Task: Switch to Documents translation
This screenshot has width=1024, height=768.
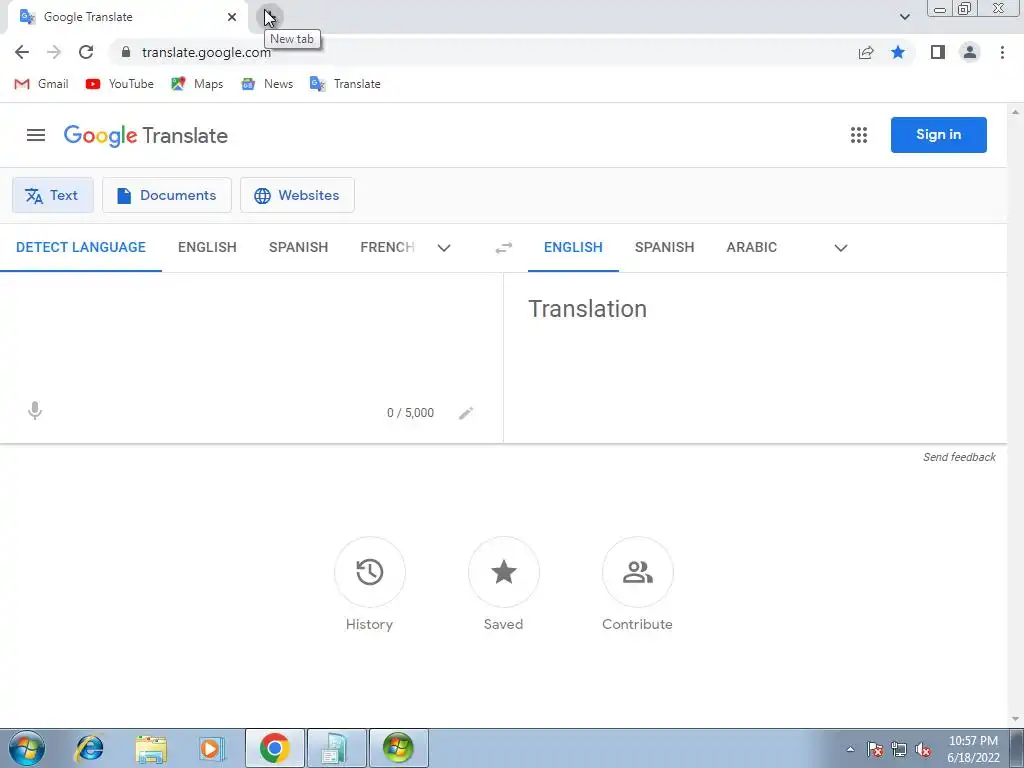Action: [167, 195]
